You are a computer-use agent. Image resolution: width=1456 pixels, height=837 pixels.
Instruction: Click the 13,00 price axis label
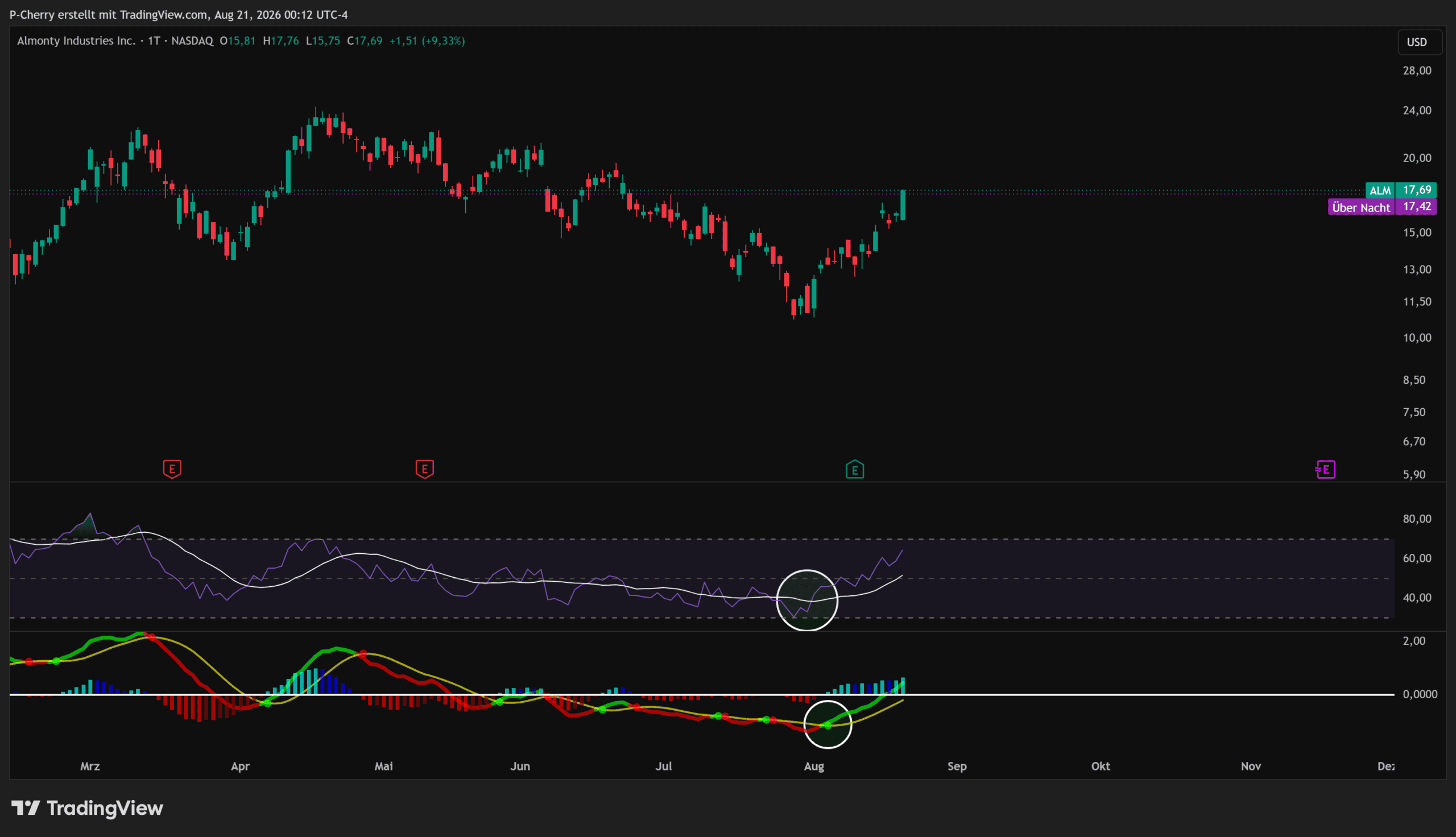1417,270
